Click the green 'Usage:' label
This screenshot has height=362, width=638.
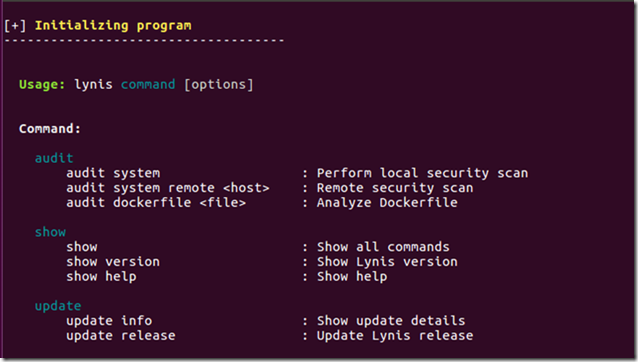[42, 85]
